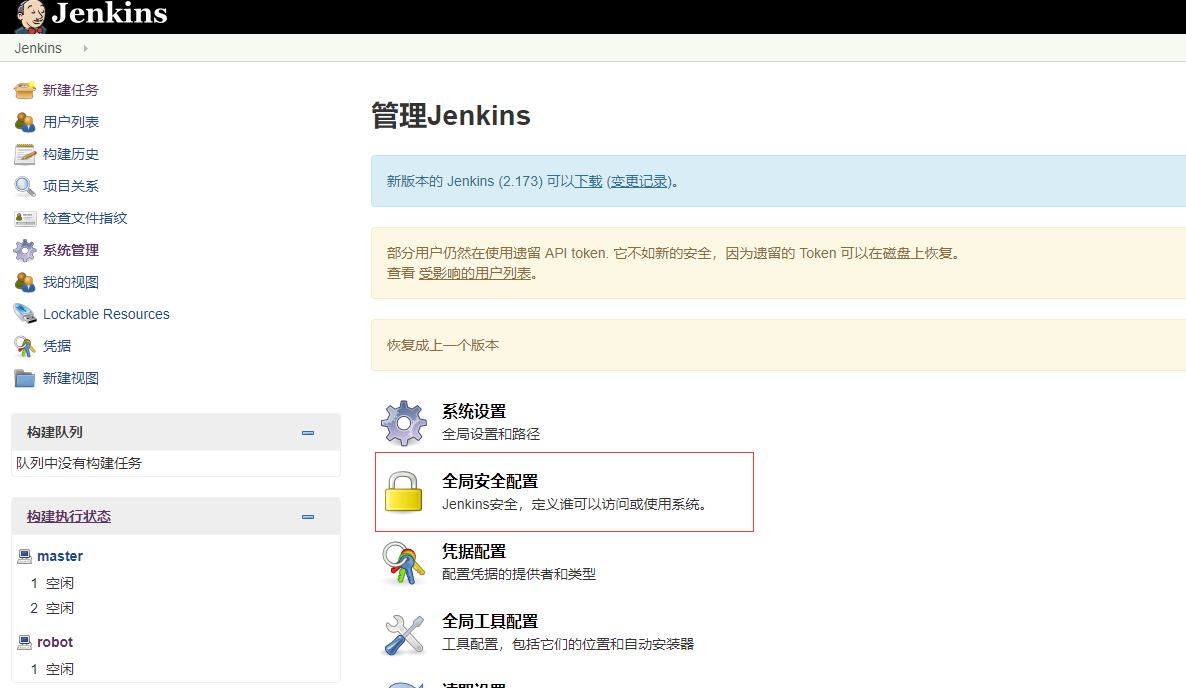
Task: Click the Jenkins breadcrumb link
Action: click(x=38, y=48)
